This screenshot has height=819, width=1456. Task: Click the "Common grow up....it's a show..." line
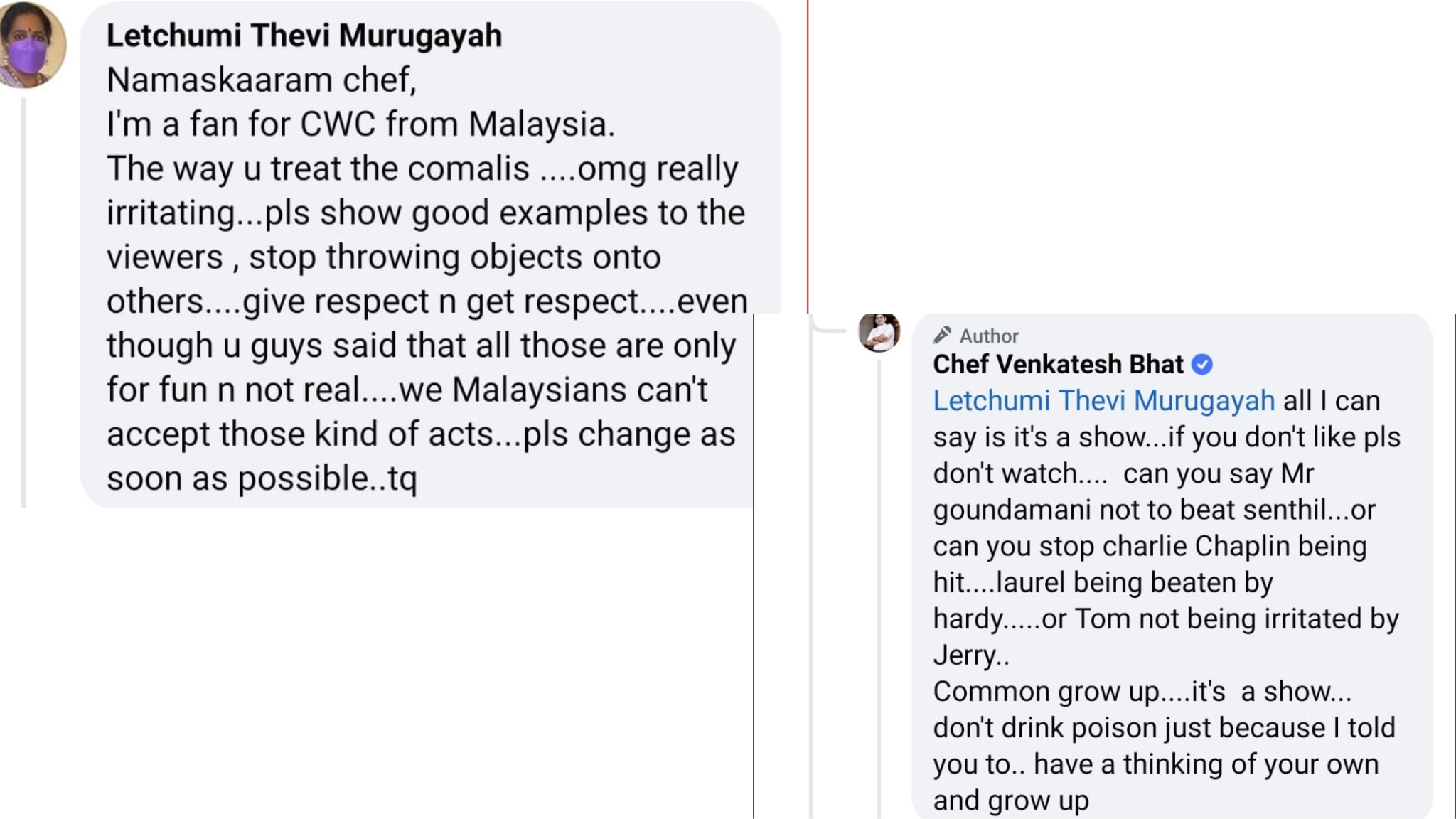[x=1142, y=692]
